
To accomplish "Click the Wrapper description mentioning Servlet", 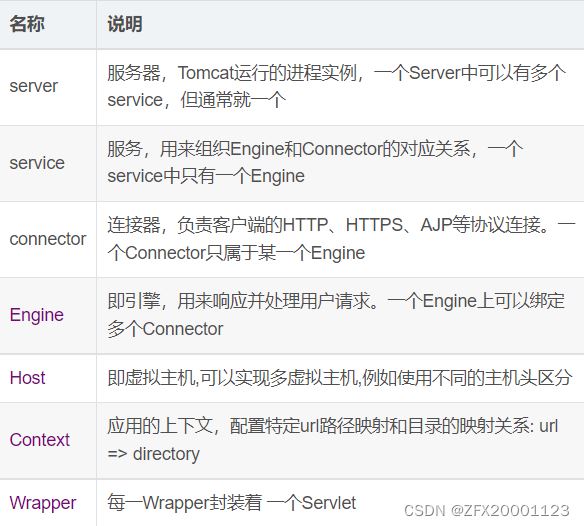I will pyautogui.click(x=232, y=503).
